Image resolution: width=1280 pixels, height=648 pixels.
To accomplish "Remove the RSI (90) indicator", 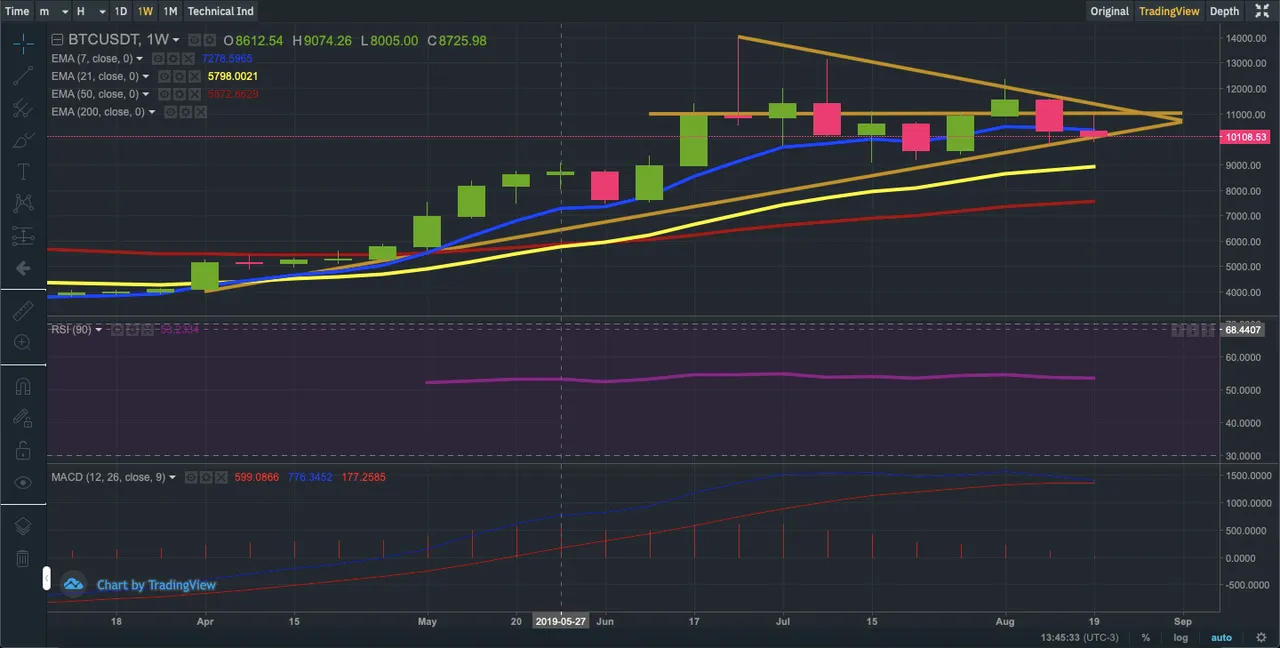I will tap(148, 330).
